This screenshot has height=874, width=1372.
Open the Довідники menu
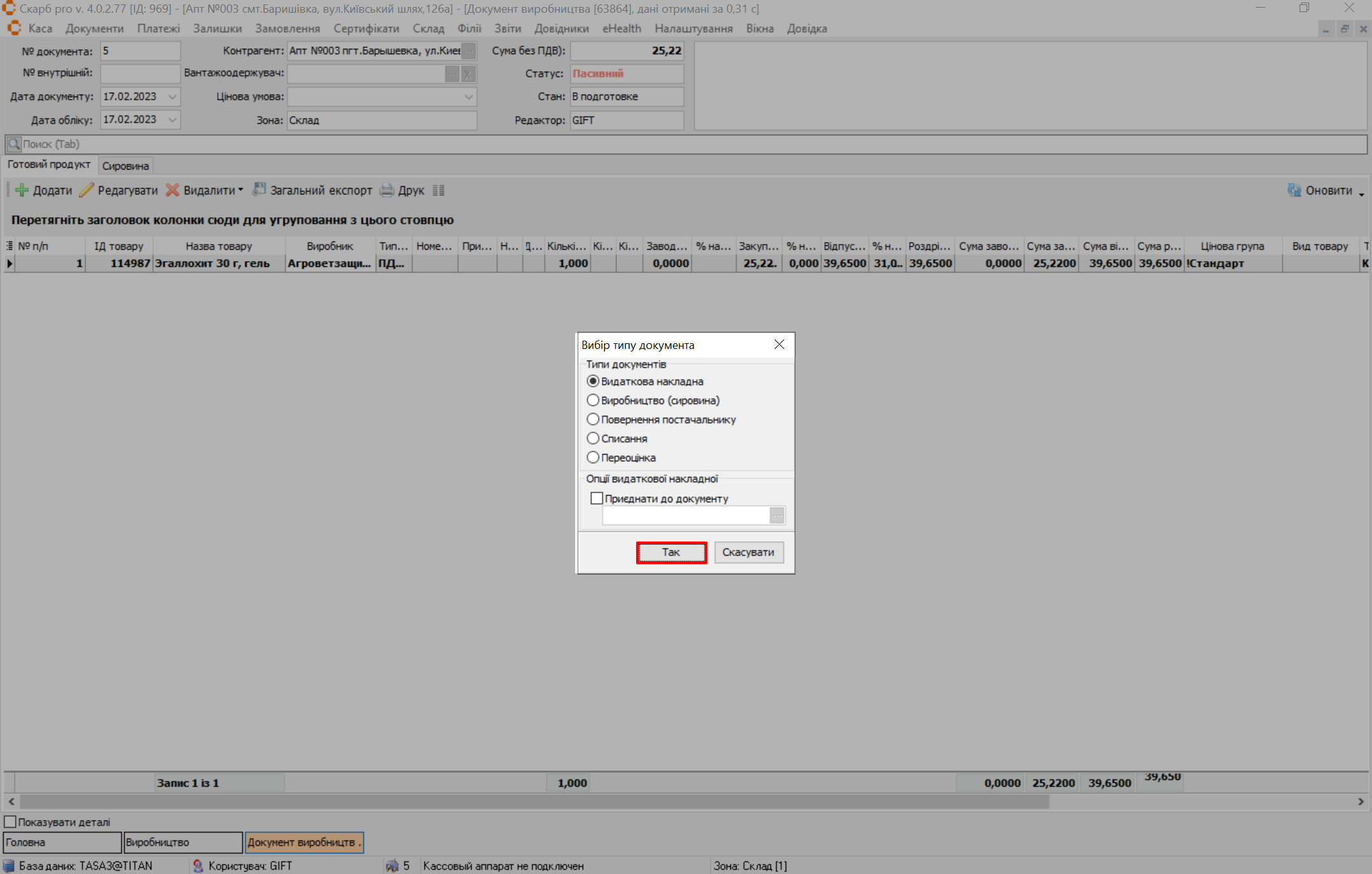[561, 29]
